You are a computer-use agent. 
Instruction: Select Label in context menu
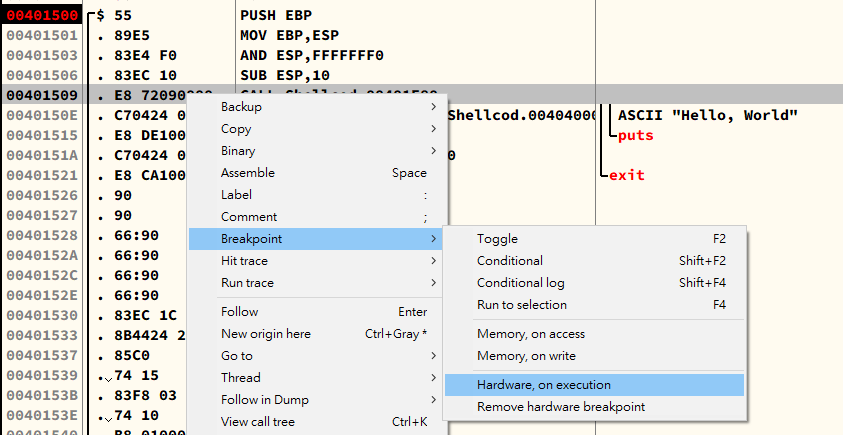[236, 195]
